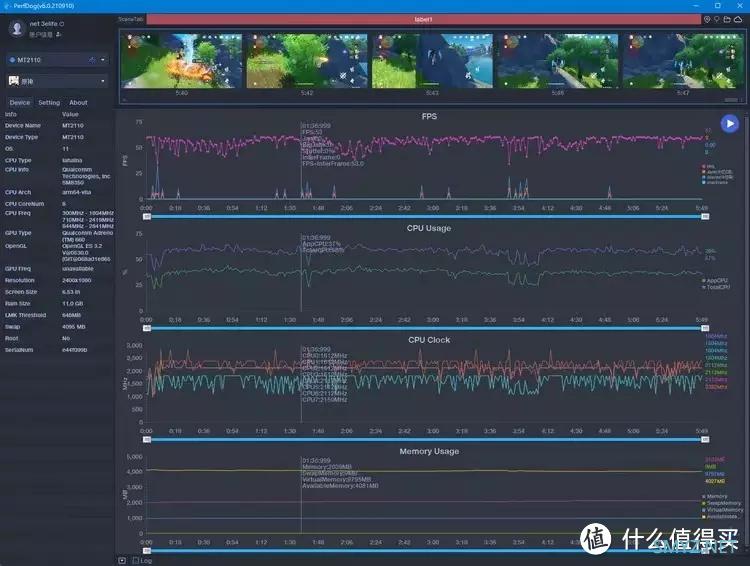This screenshot has width=750, height=566.
Task: Click the CPU Usage chart title
Action: (x=429, y=228)
